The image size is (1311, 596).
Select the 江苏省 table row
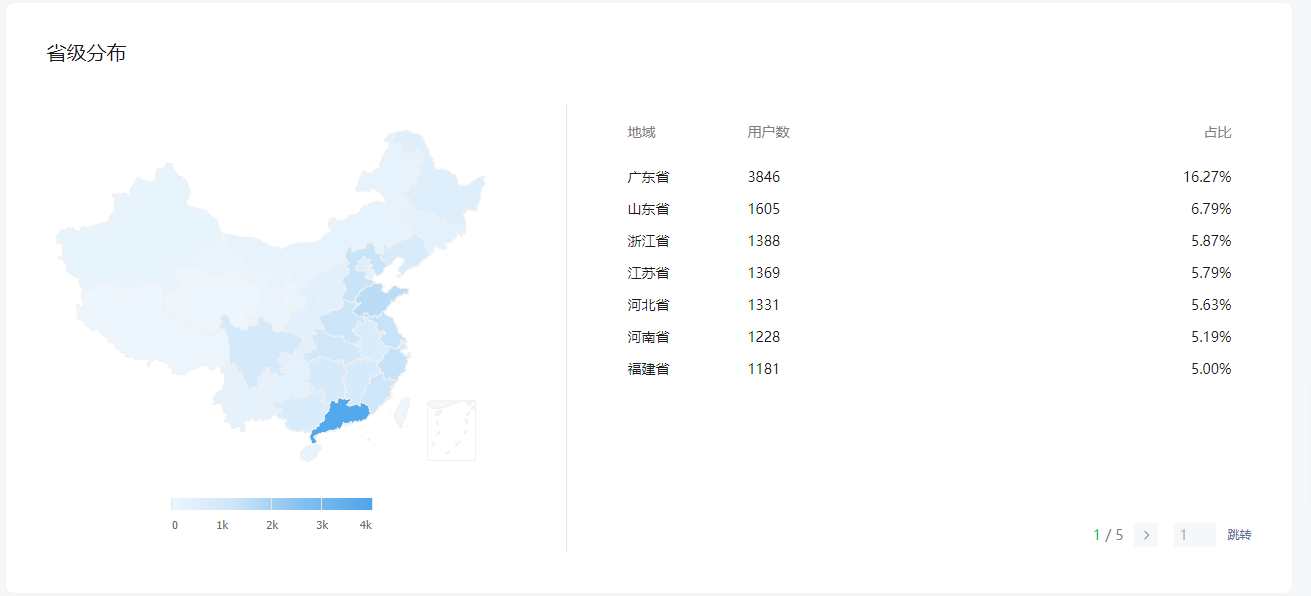pos(929,273)
